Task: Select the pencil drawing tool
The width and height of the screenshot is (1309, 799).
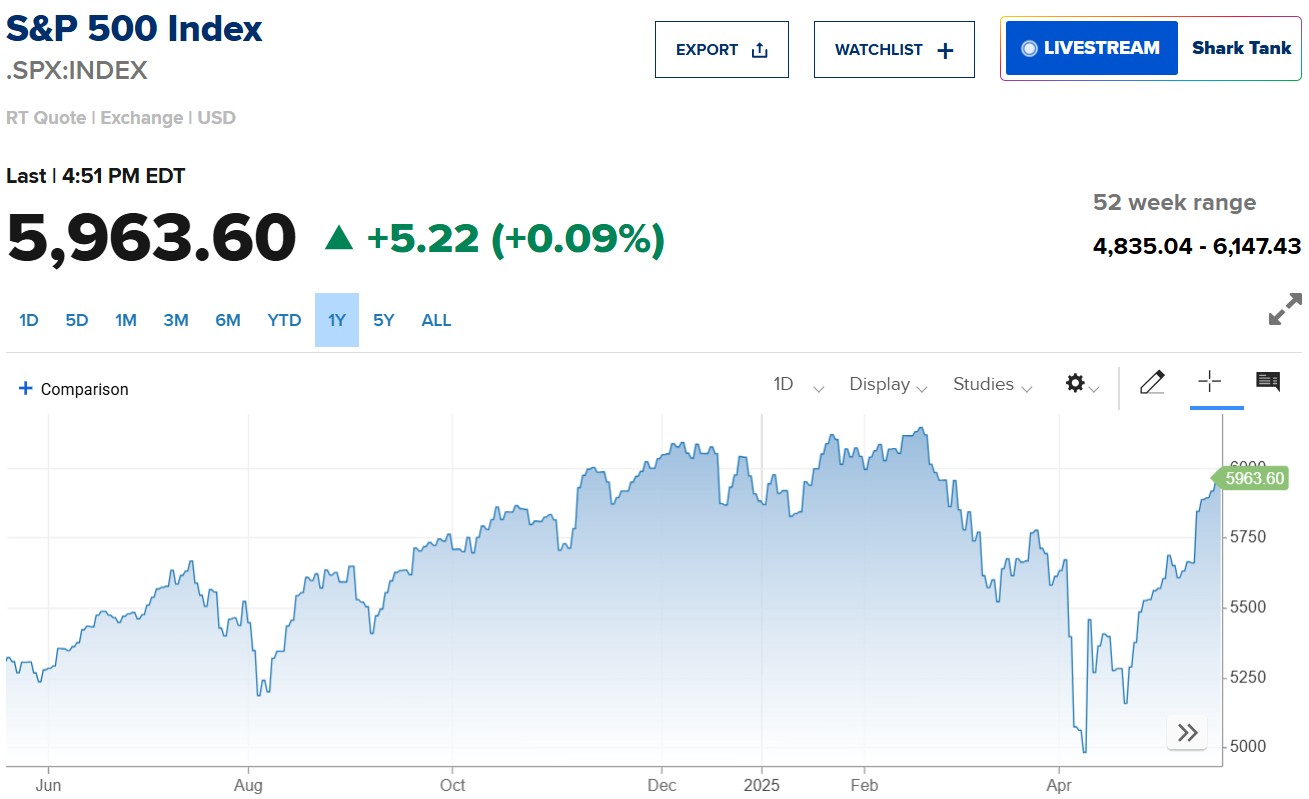Action: 1152,382
